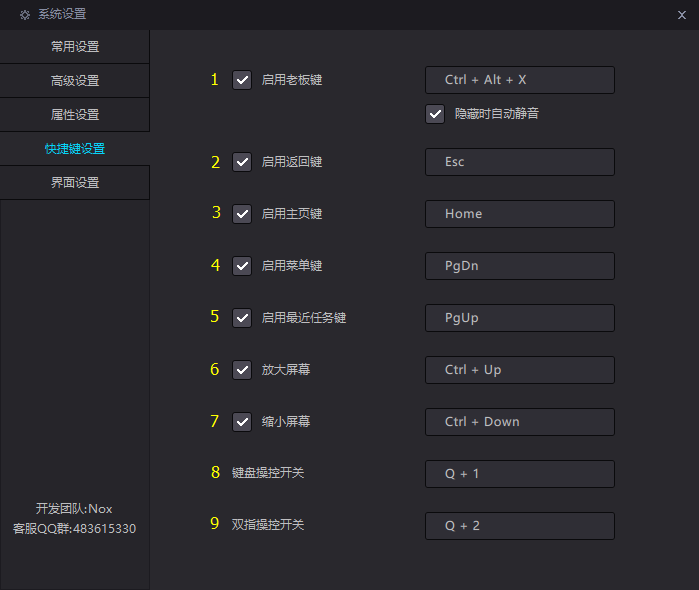Click the Ctrl + Alt + X hotkey field
This screenshot has height=590, width=699.
point(519,80)
